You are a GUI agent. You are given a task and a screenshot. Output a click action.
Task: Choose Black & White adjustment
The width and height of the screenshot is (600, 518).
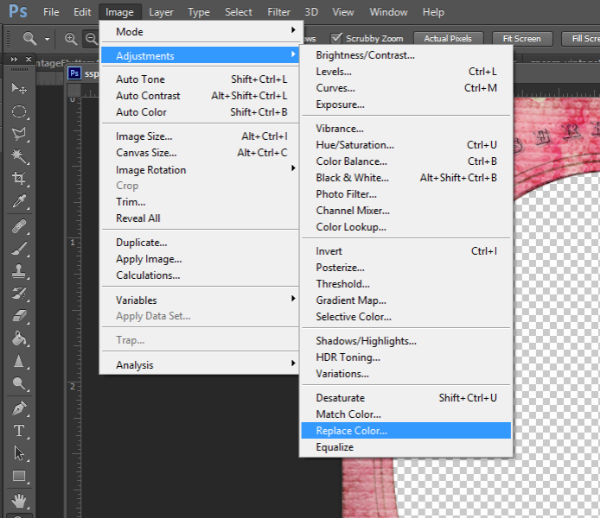click(406, 178)
